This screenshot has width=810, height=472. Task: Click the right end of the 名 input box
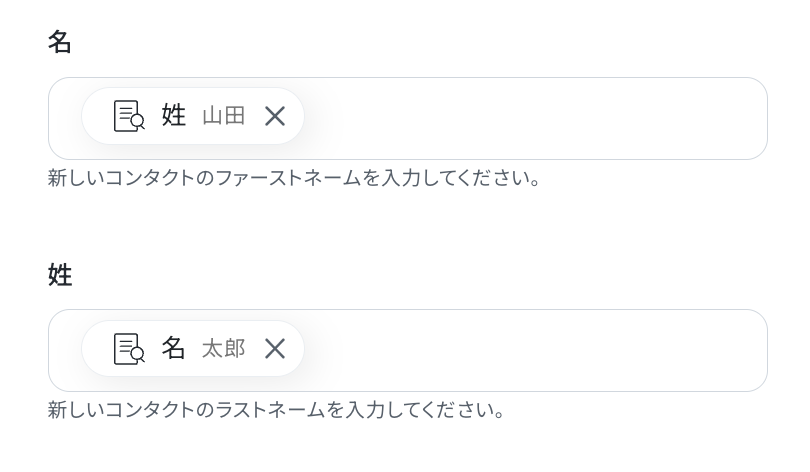(745, 118)
